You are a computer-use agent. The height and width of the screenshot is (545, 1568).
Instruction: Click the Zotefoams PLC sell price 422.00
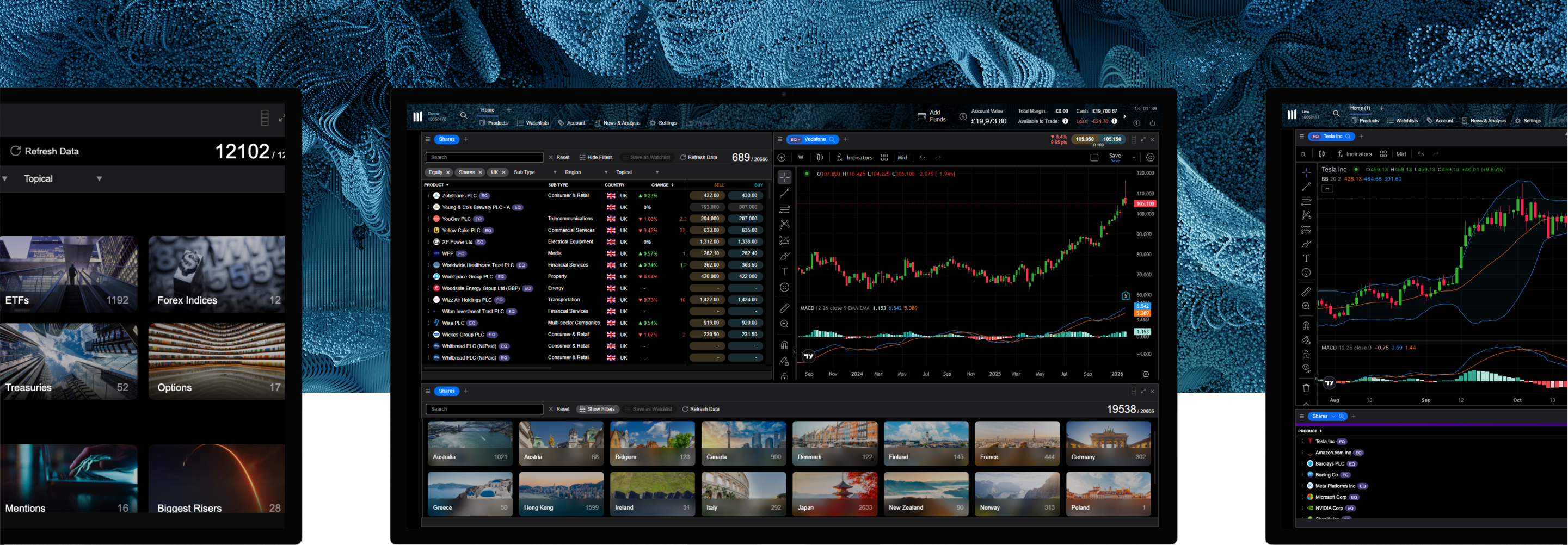[x=706, y=196]
